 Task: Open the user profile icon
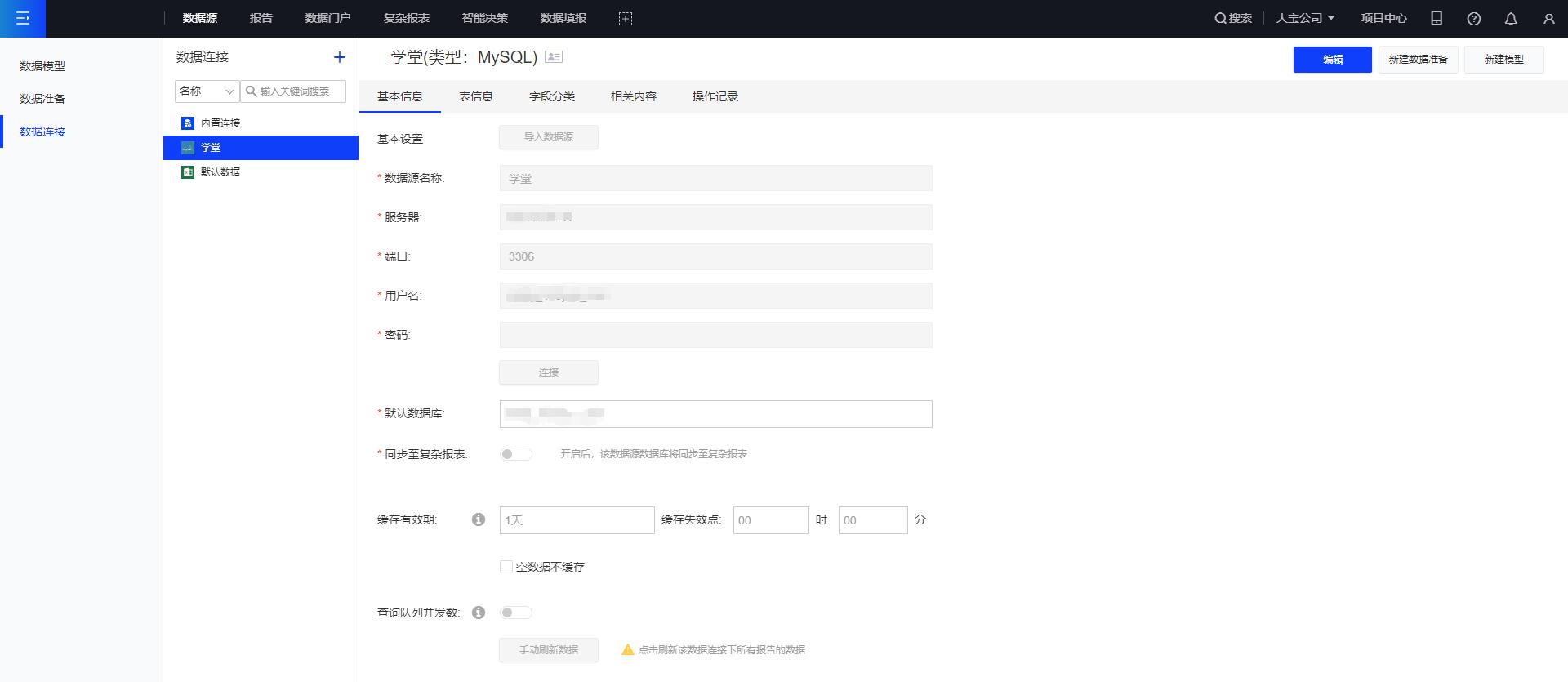1548,19
